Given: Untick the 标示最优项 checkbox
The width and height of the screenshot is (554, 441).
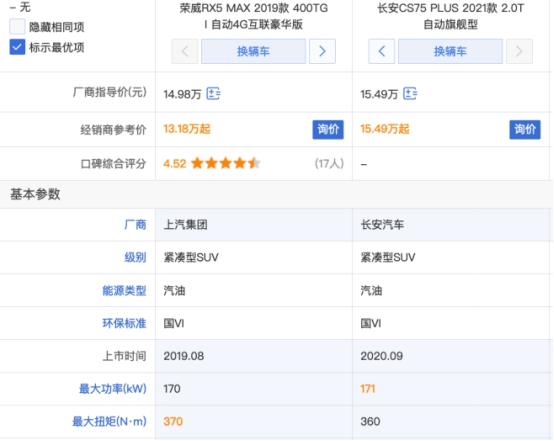Looking at the screenshot, I should pyautogui.click(x=17, y=47).
